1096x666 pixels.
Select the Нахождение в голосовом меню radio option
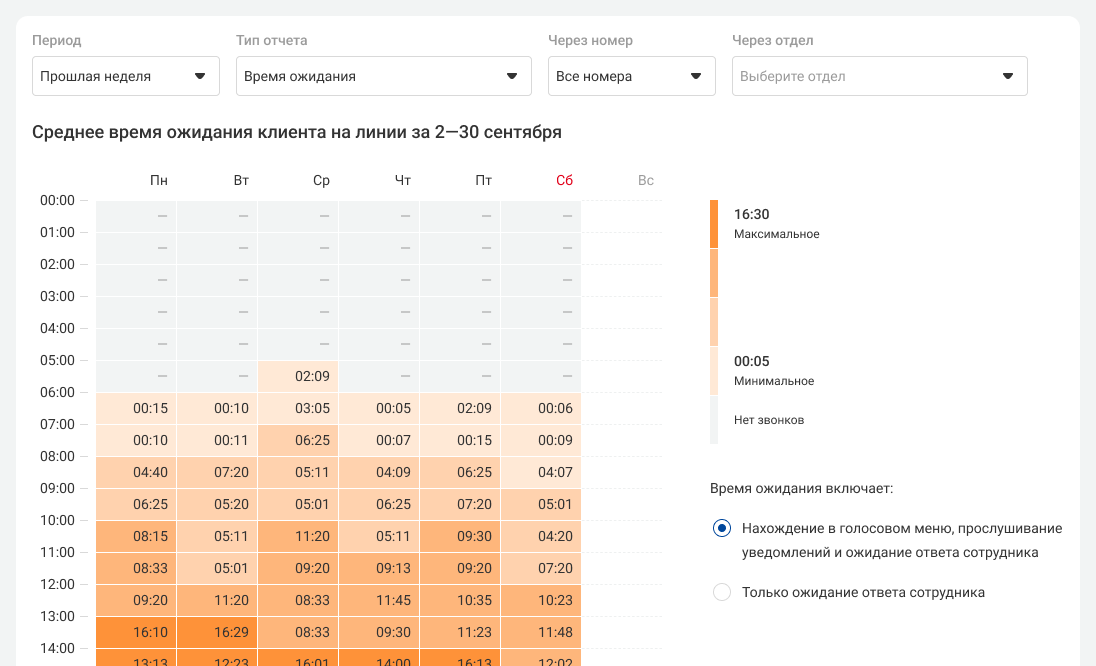coord(722,528)
